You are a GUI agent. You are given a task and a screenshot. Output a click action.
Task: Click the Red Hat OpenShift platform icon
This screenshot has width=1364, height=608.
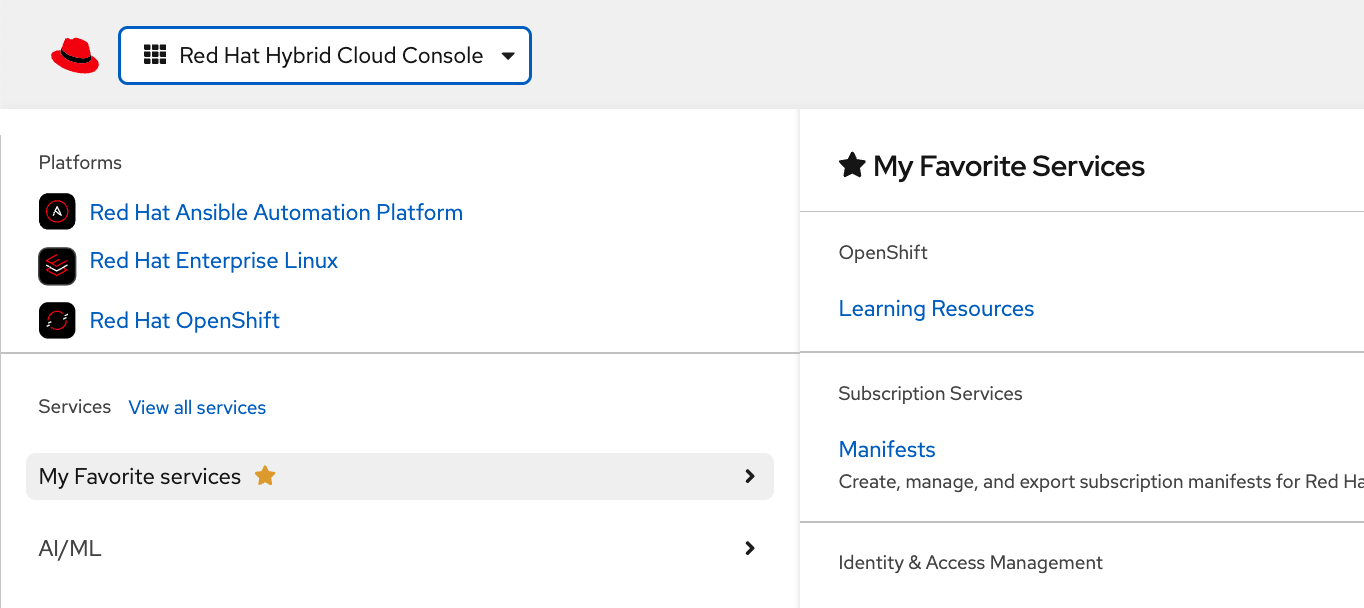(57, 320)
